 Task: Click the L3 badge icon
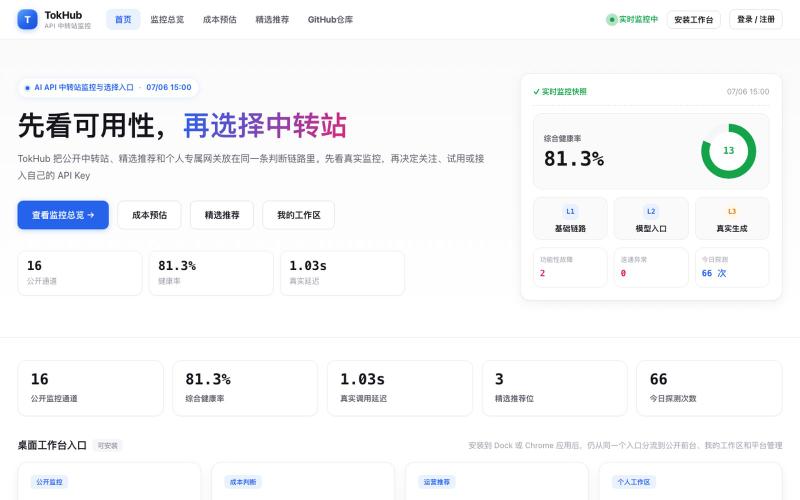732,211
